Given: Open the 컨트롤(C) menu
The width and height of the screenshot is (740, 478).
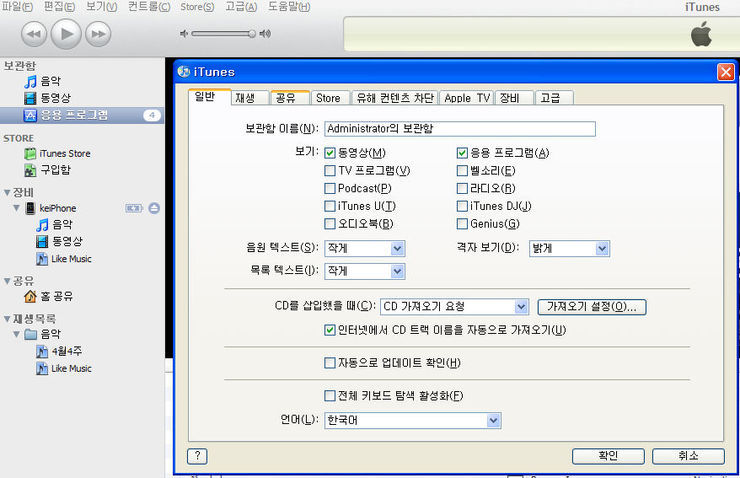Looking at the screenshot, I should (149, 7).
